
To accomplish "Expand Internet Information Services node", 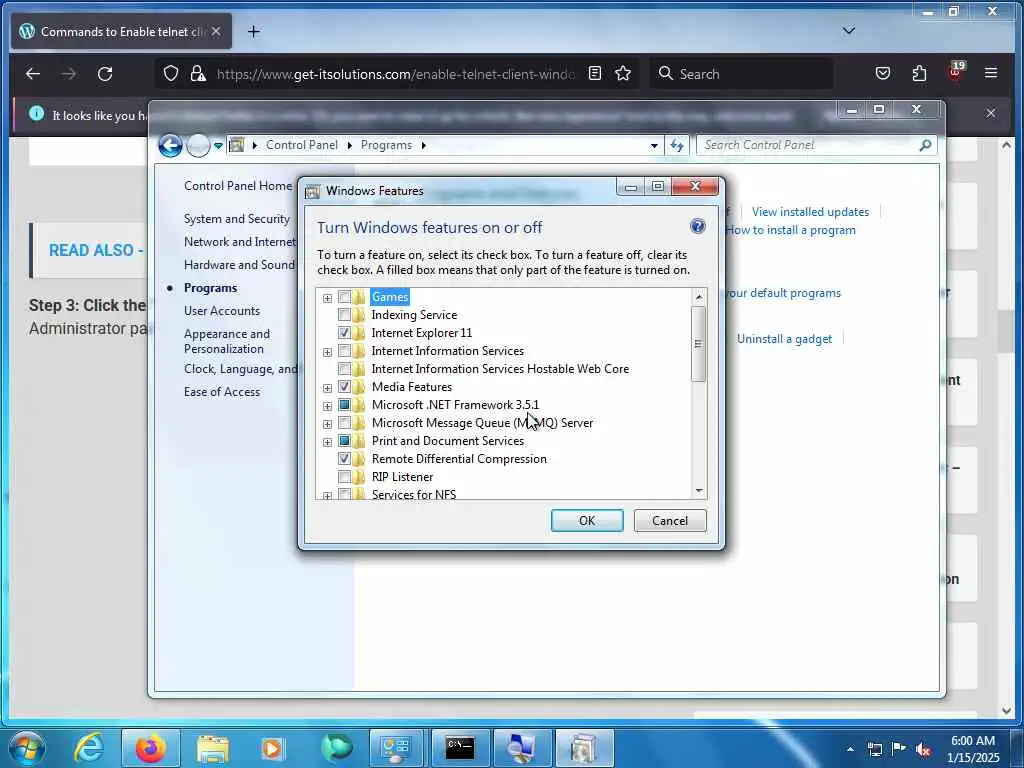I will click(x=327, y=352).
